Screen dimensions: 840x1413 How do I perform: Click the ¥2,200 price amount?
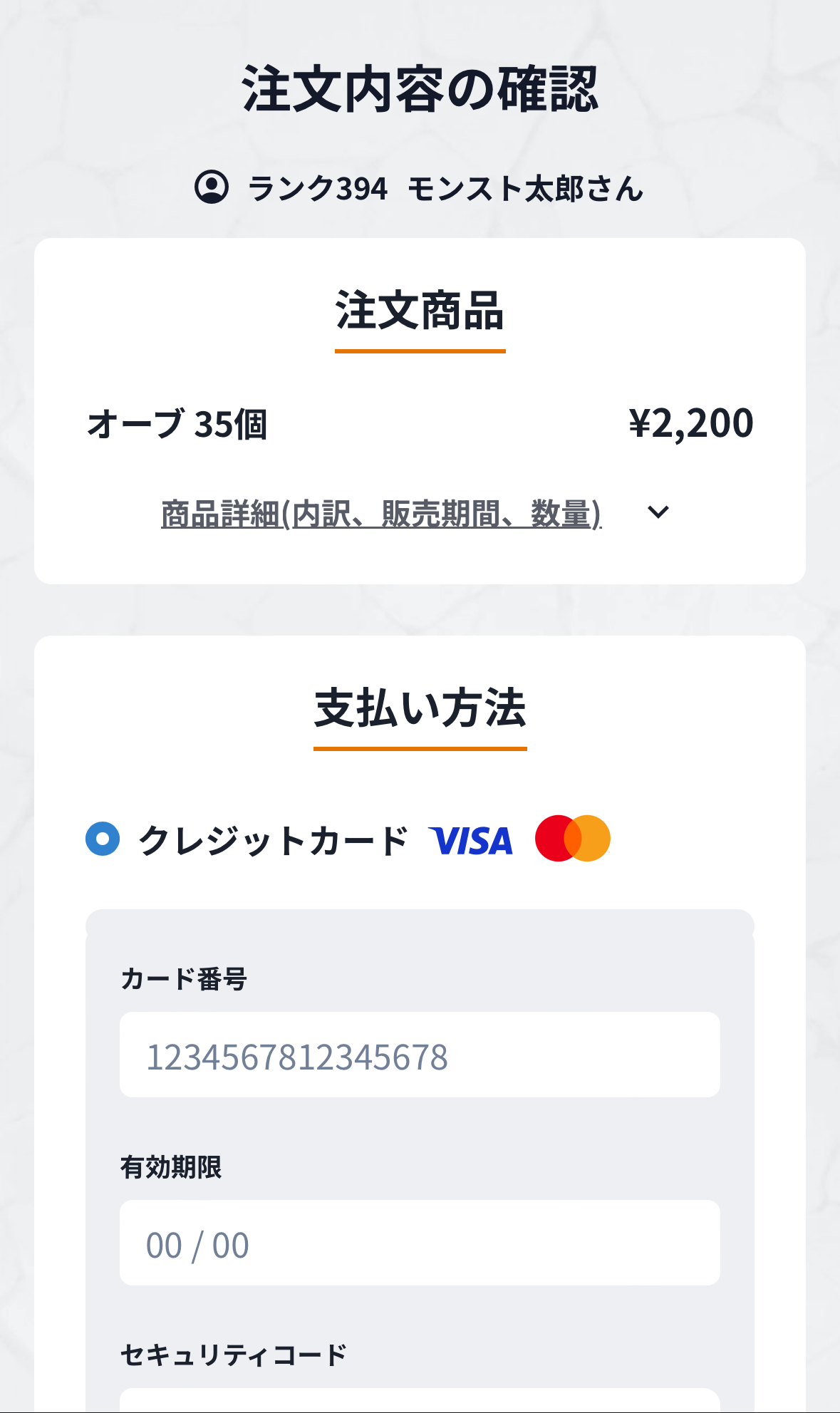click(690, 423)
